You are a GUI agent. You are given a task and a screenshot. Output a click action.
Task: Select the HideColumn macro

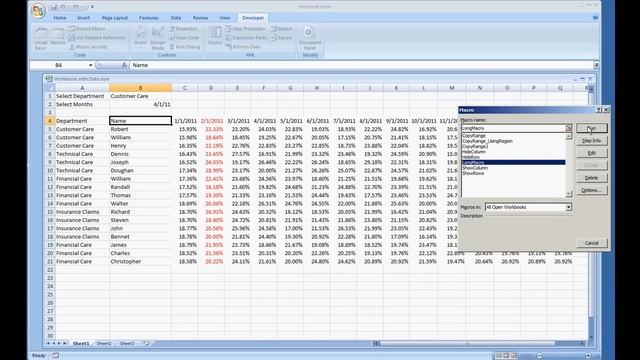[x=474, y=151]
